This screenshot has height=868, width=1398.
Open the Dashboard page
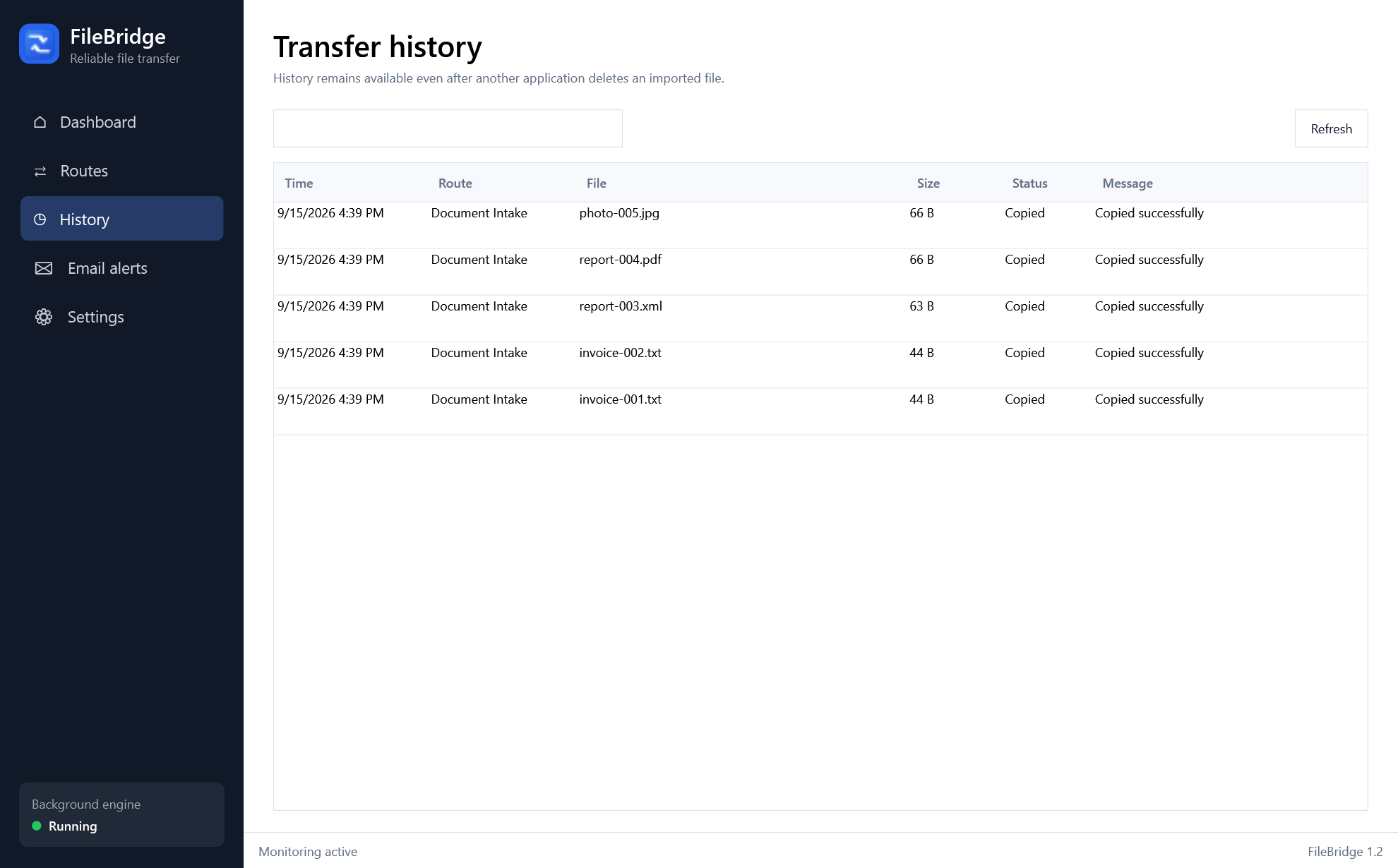pos(121,122)
